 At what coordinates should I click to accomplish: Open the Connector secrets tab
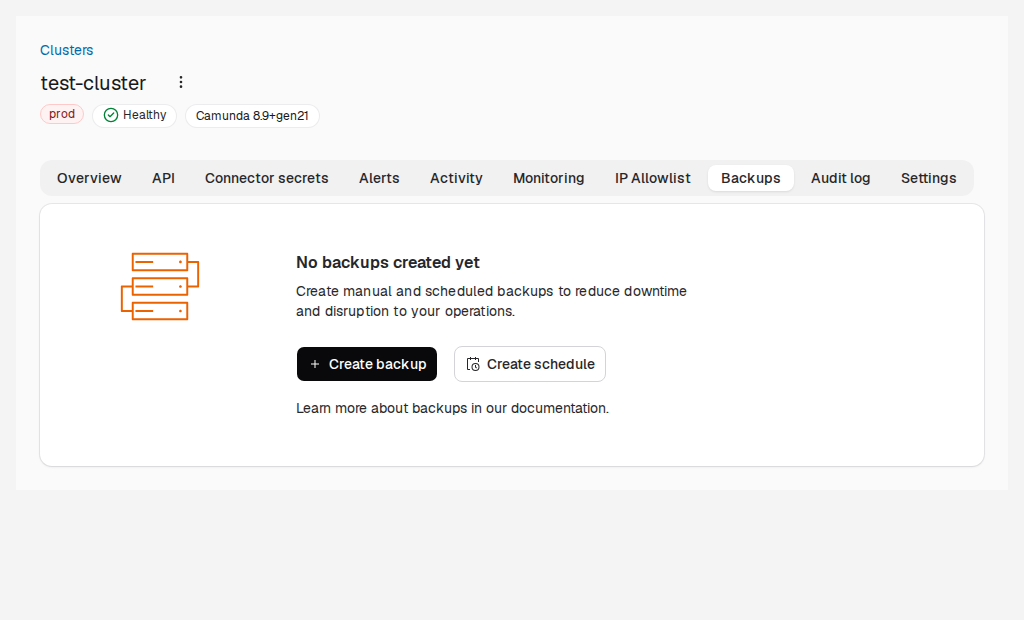266,178
